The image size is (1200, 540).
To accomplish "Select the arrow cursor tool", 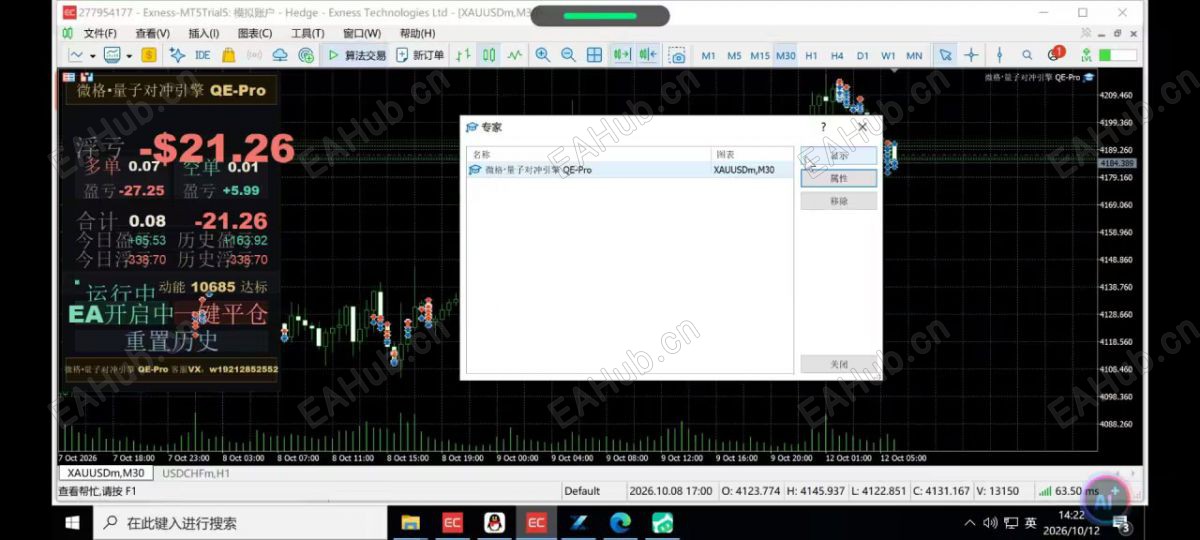I will 945,55.
